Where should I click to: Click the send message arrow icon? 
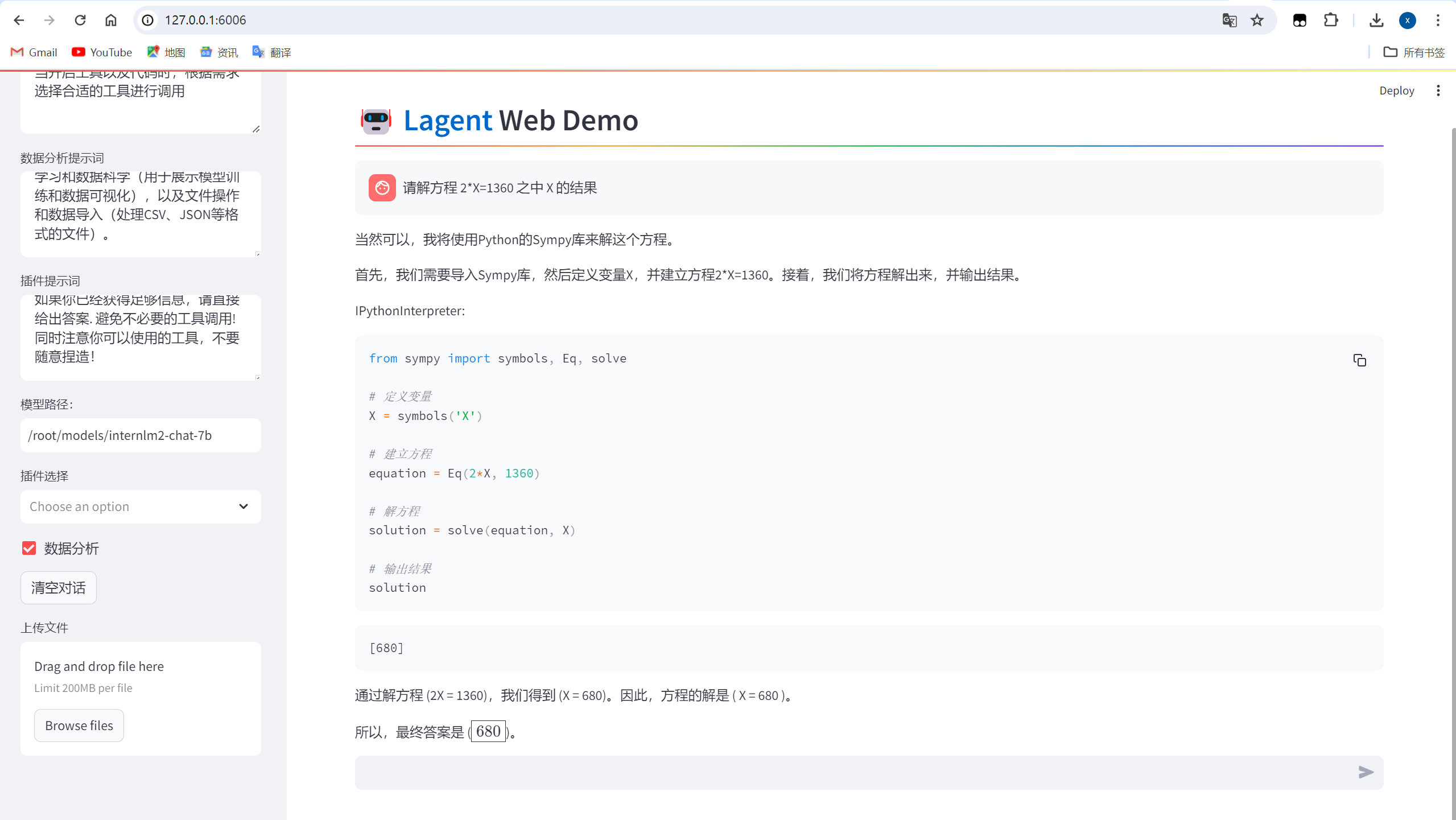click(x=1366, y=772)
